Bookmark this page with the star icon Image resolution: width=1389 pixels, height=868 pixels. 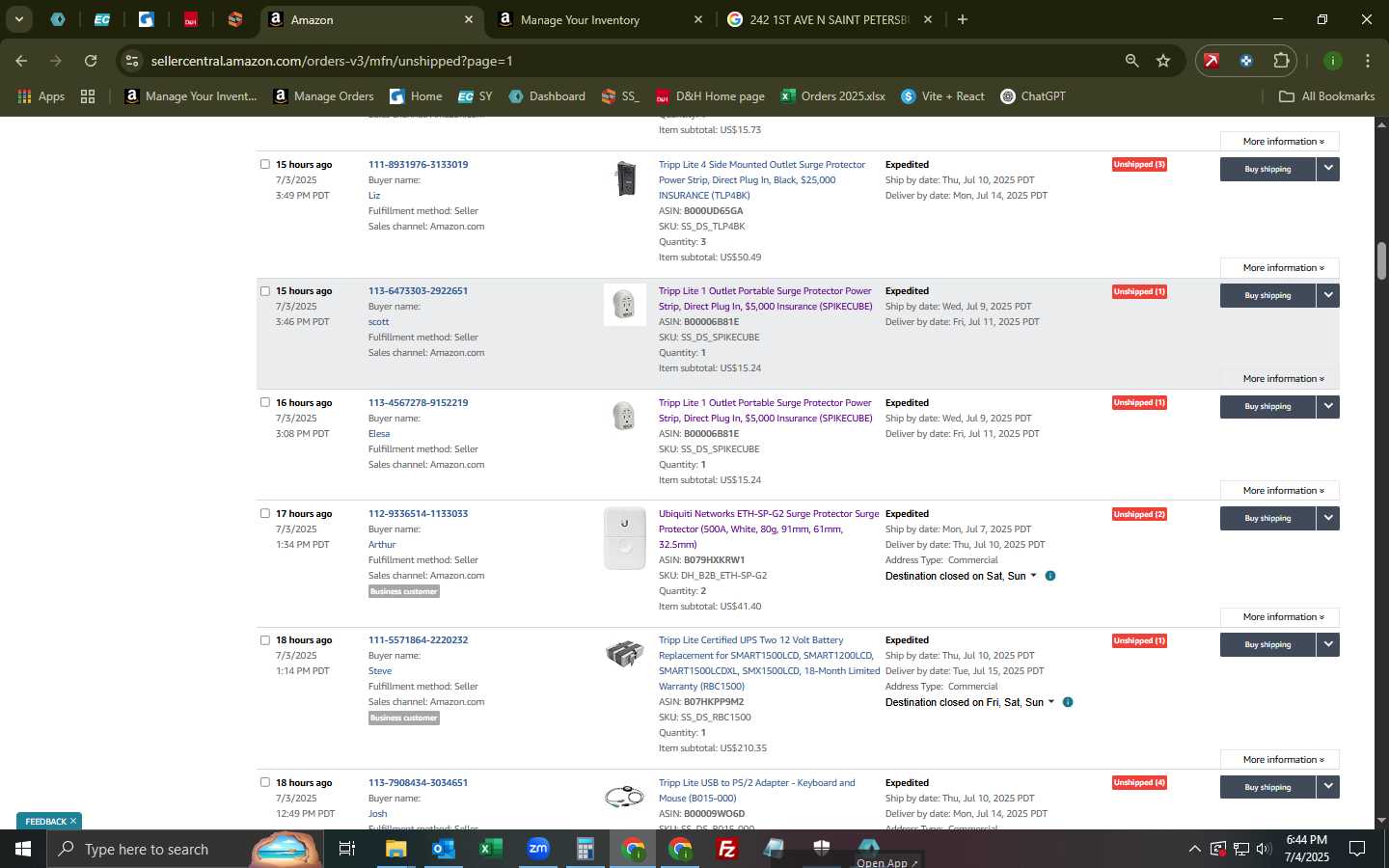click(x=1163, y=61)
